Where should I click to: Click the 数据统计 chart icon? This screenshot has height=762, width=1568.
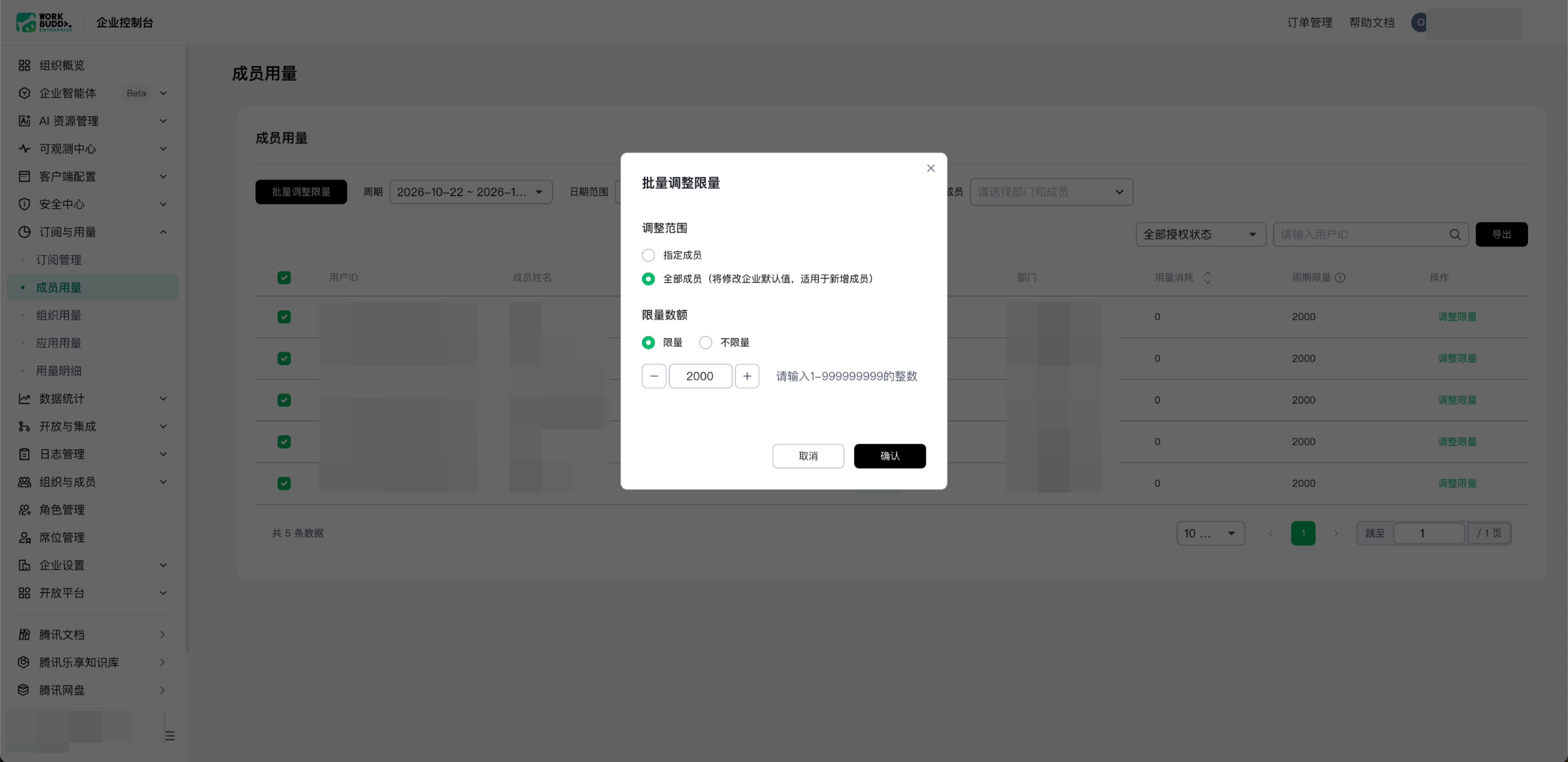pyautogui.click(x=24, y=399)
